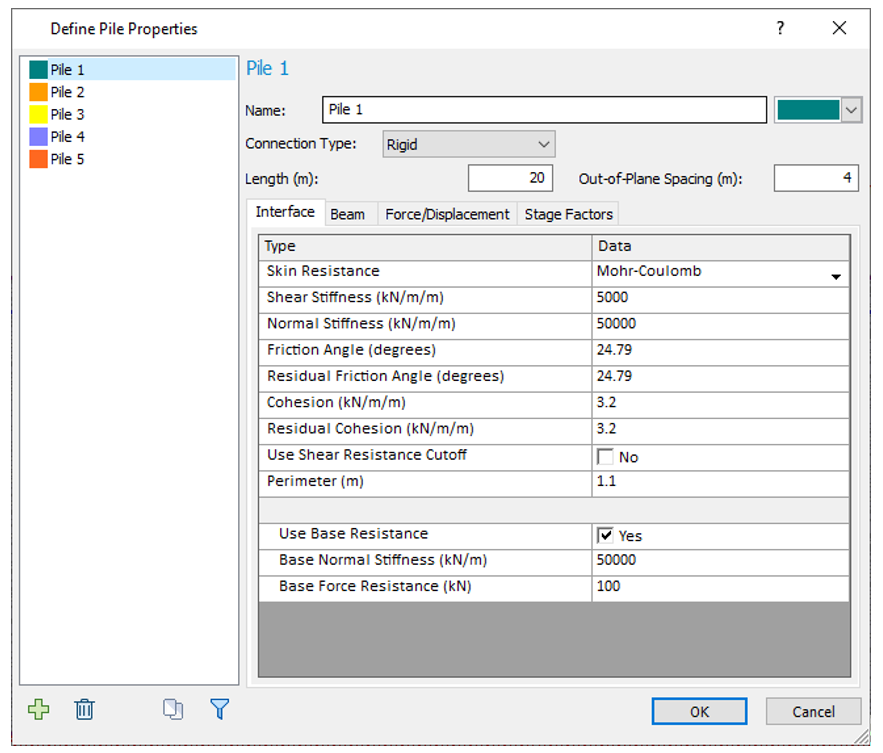The height and width of the screenshot is (753, 883).
Task: Click the Perimeter (m) value 1.1
Action: pos(720,482)
